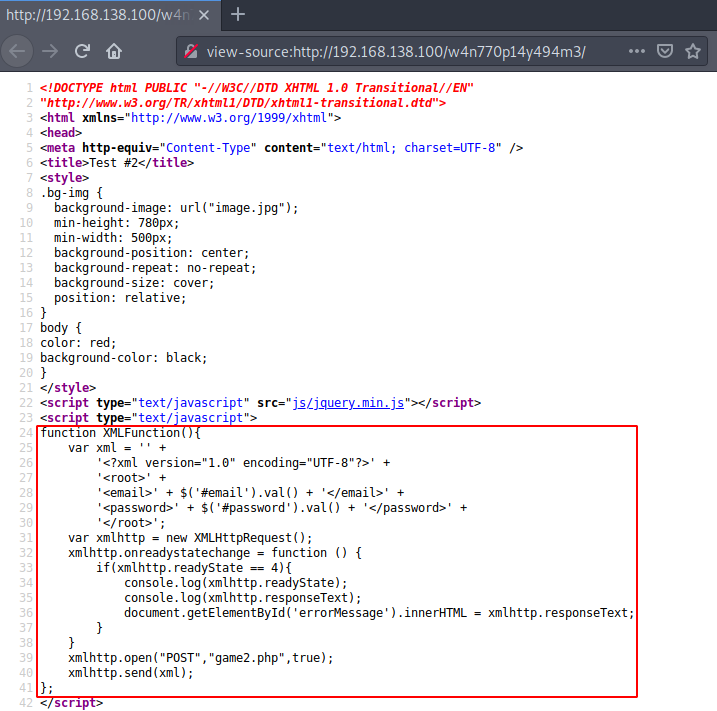717x711 pixels.
Task: Click the 'xmlhttp.onreadystatechange' line
Action: 215,553
